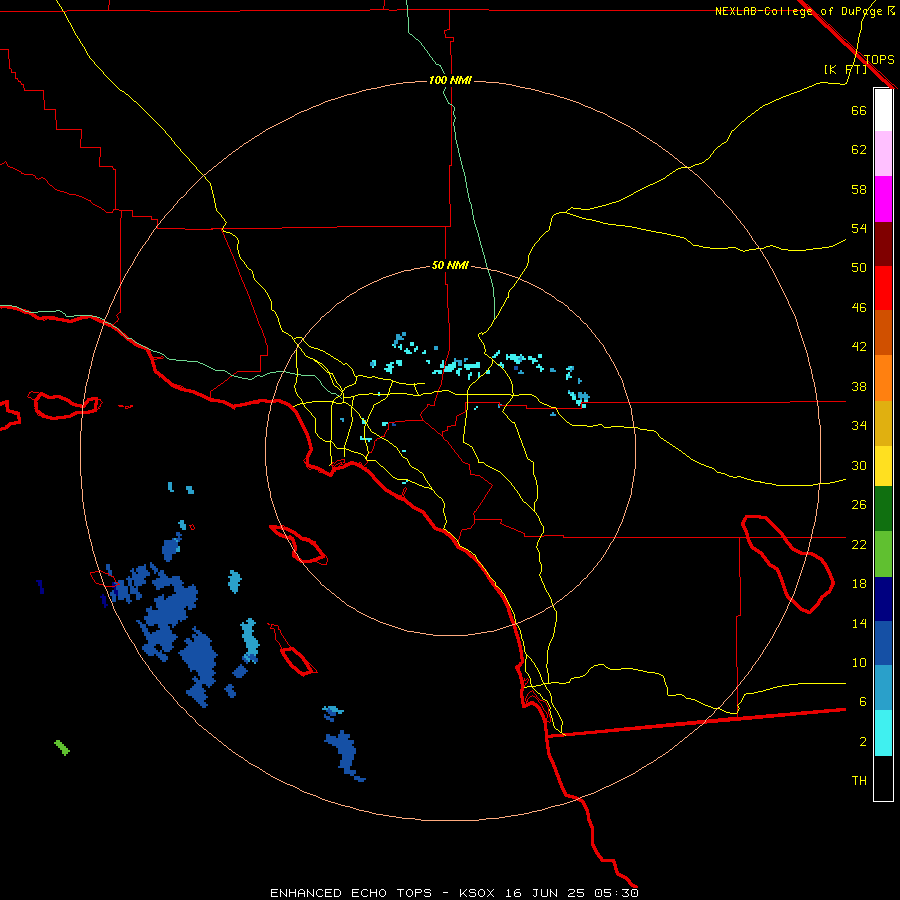Click the light pink 62 kft legend swatch
The width and height of the screenshot is (900, 900).
tap(883, 153)
